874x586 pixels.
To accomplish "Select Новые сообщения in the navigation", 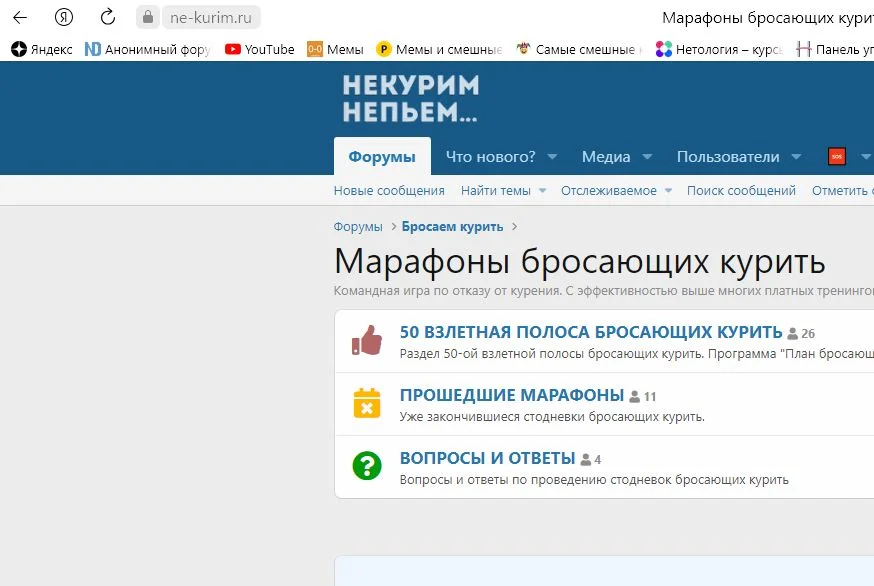I will point(390,189).
